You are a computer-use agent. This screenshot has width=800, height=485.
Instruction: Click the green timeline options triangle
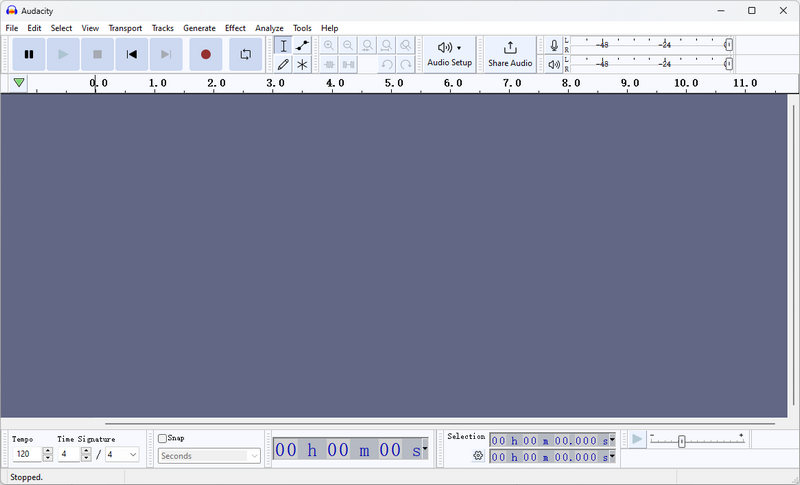[x=19, y=83]
